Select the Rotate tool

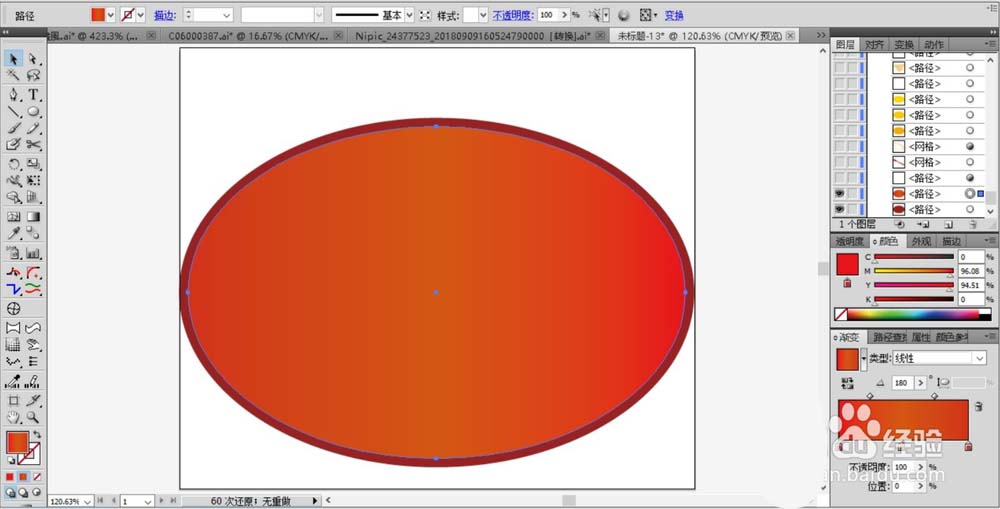pyautogui.click(x=13, y=165)
